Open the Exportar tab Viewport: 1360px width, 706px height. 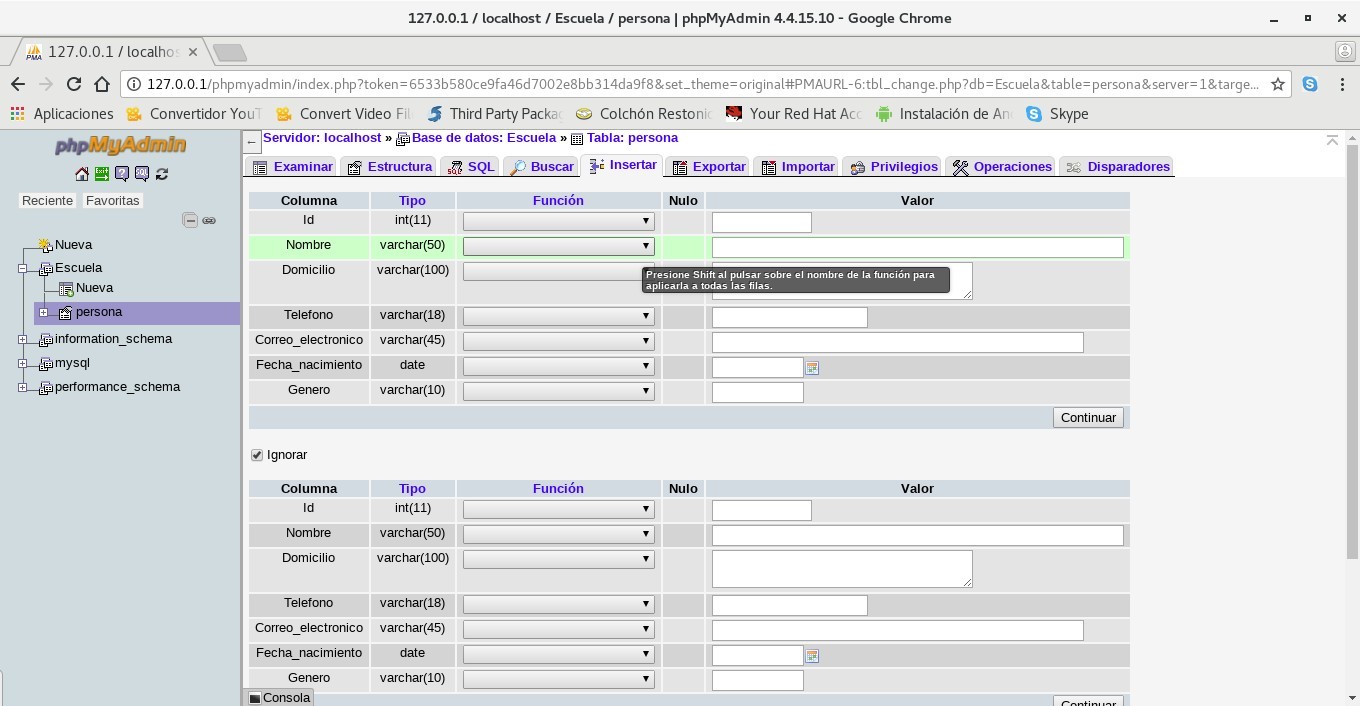709,167
